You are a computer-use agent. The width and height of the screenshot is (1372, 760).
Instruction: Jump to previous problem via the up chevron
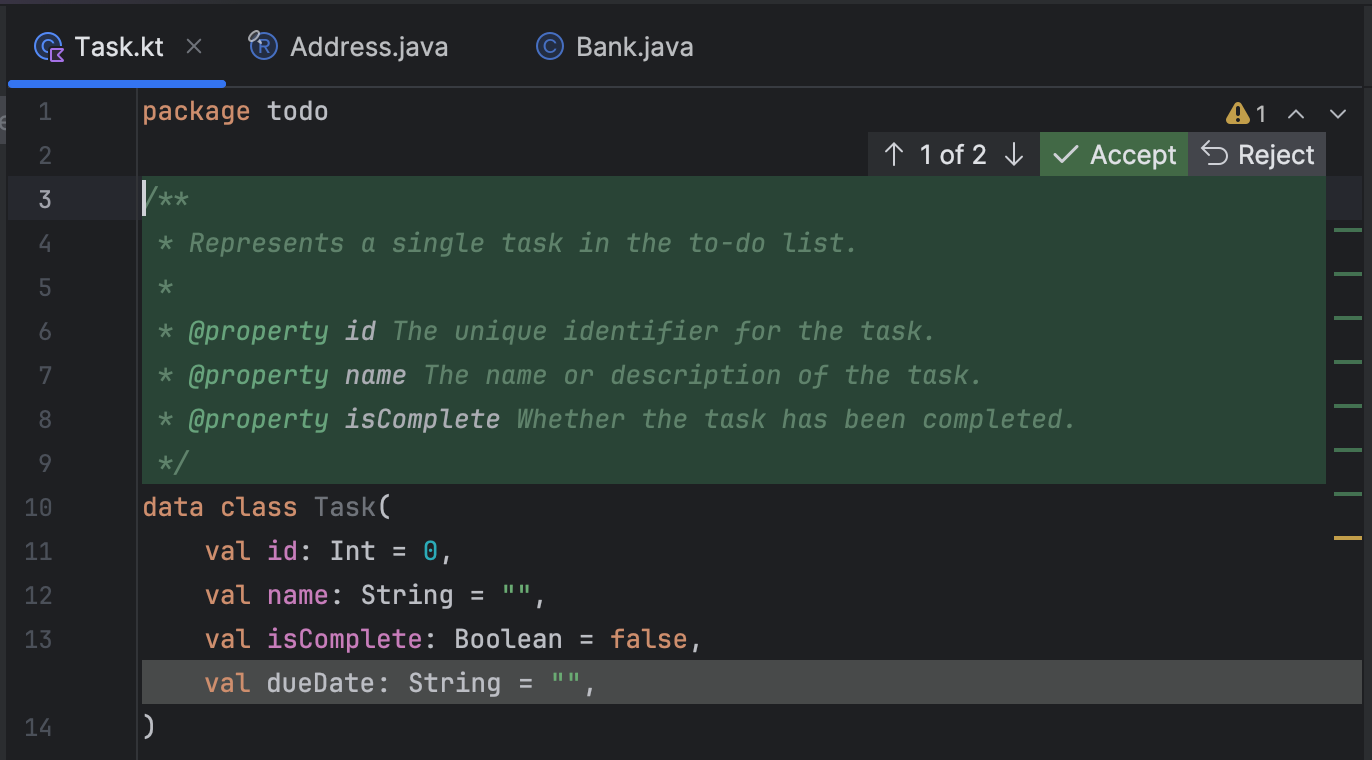tap(1296, 114)
